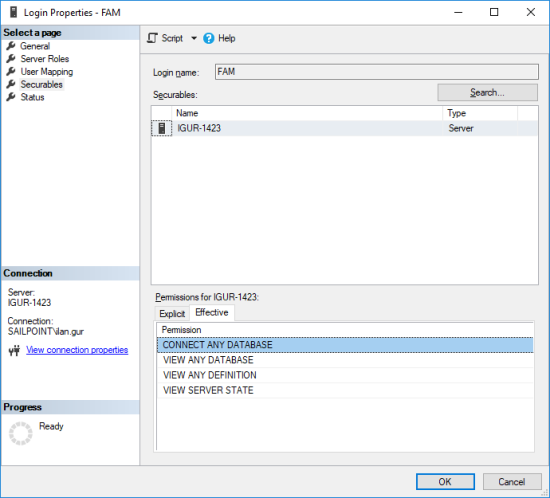Screen dimensions: 550x498
Task: Click the wrench icon beside Server Roles
Action: coord(11,59)
